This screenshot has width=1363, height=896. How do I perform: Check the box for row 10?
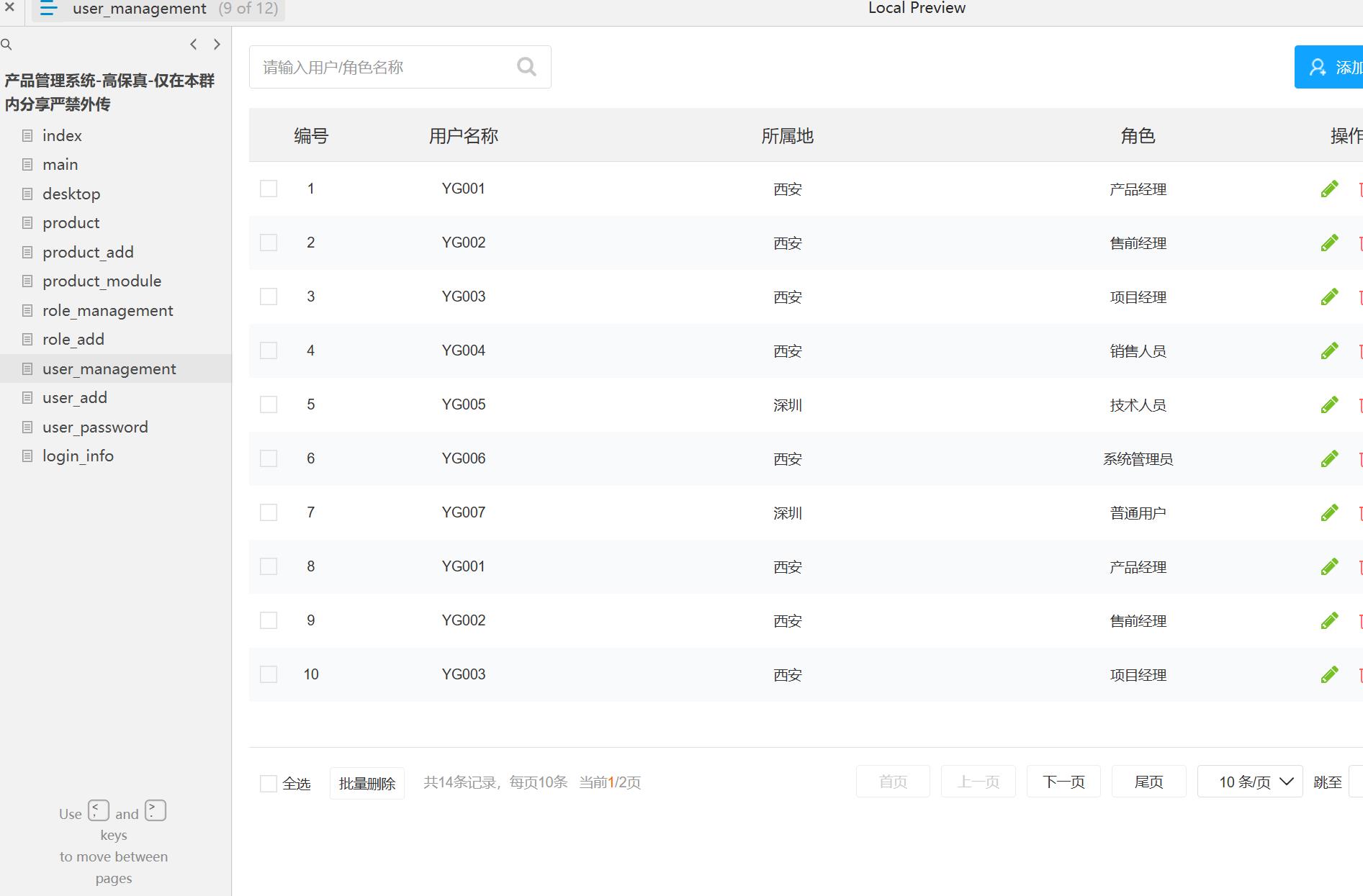[x=269, y=674]
